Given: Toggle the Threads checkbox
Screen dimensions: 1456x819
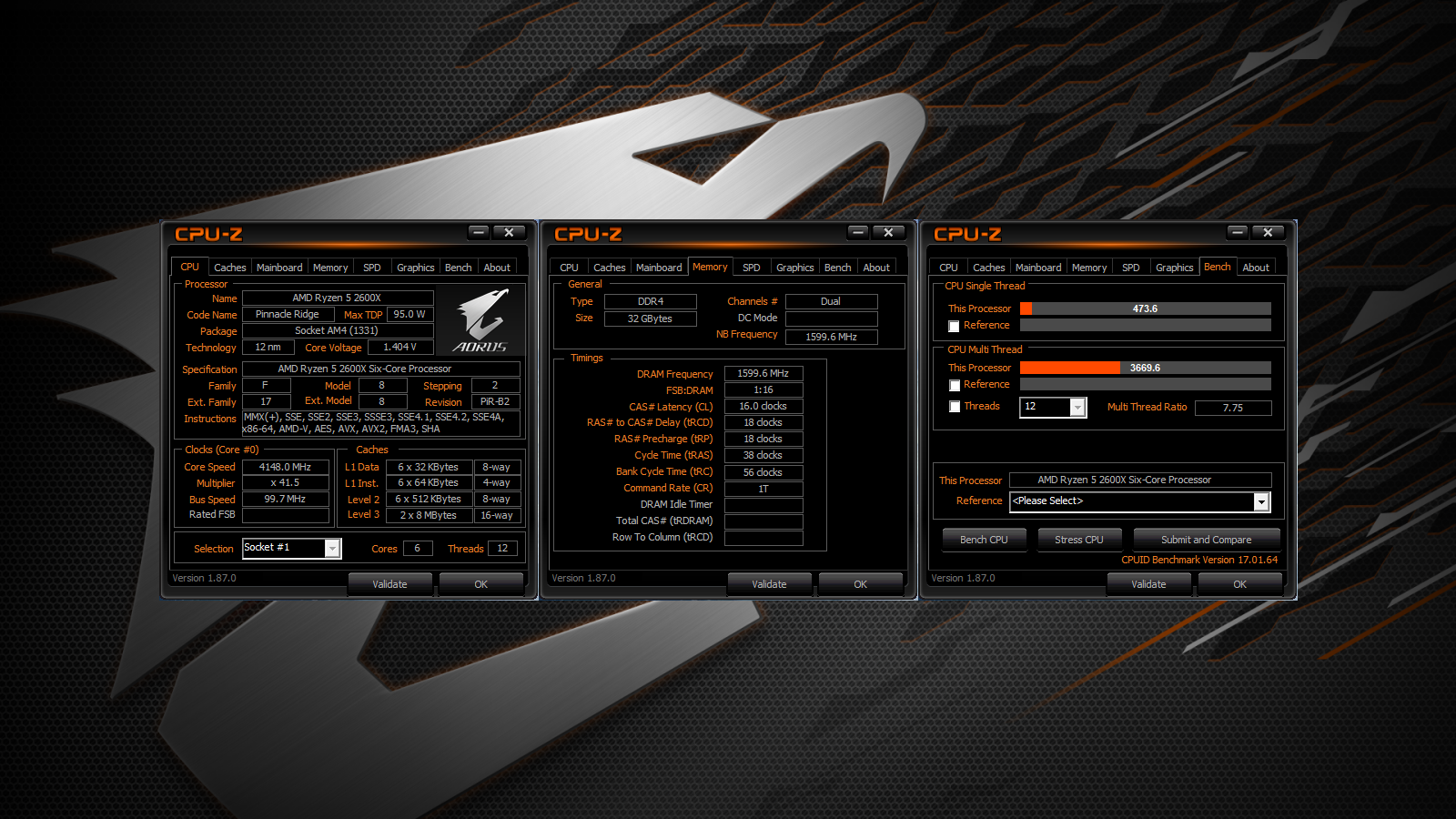Looking at the screenshot, I should (954, 407).
